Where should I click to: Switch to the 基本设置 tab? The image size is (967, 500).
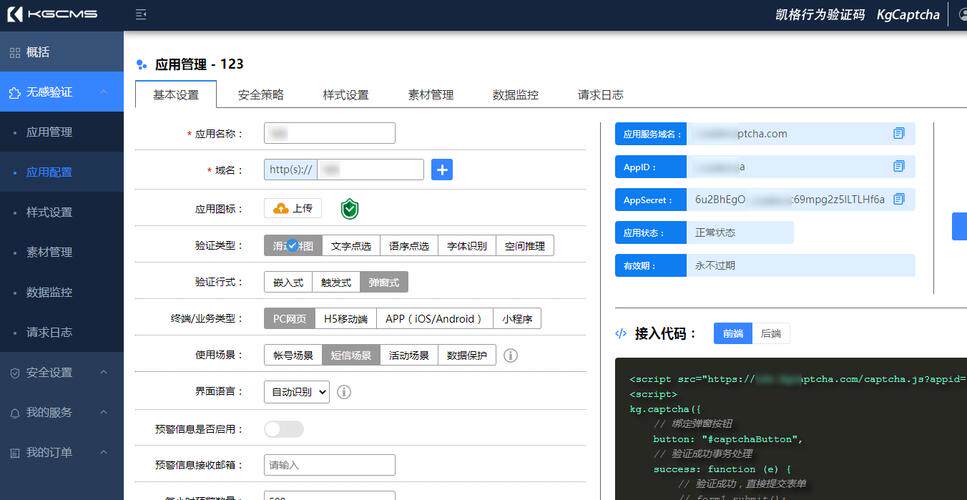[x=176, y=95]
